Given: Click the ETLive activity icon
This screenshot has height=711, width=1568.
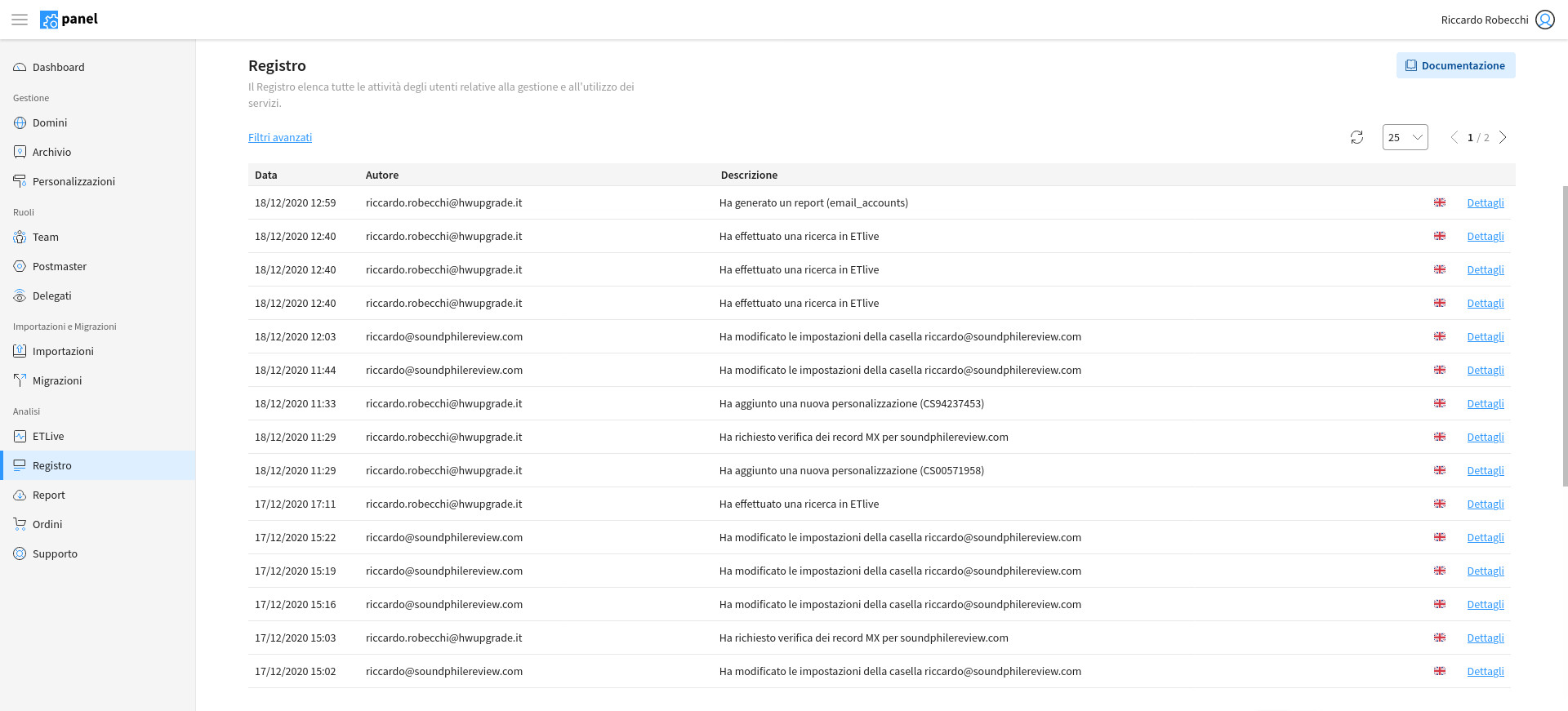Looking at the screenshot, I should point(20,436).
